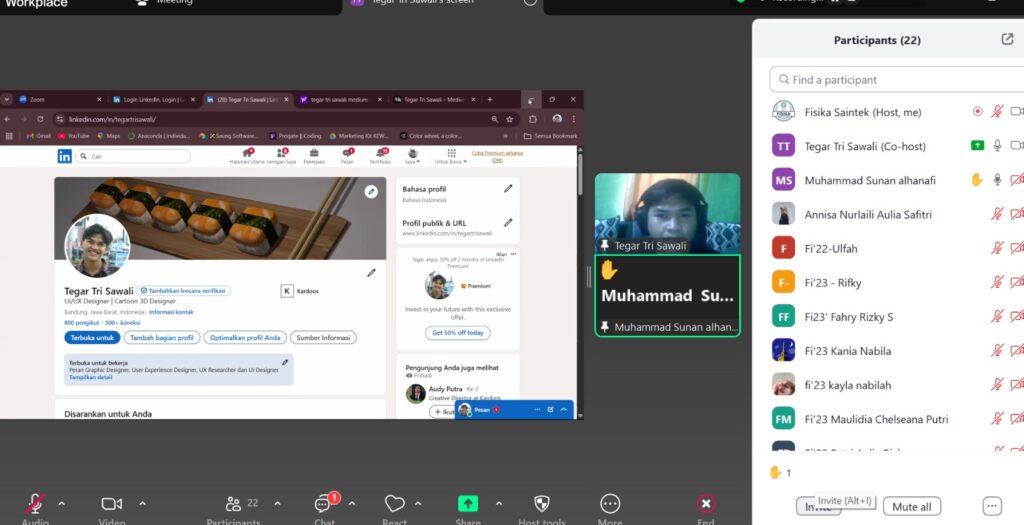Click Tambah bagian profil button

[162, 338]
